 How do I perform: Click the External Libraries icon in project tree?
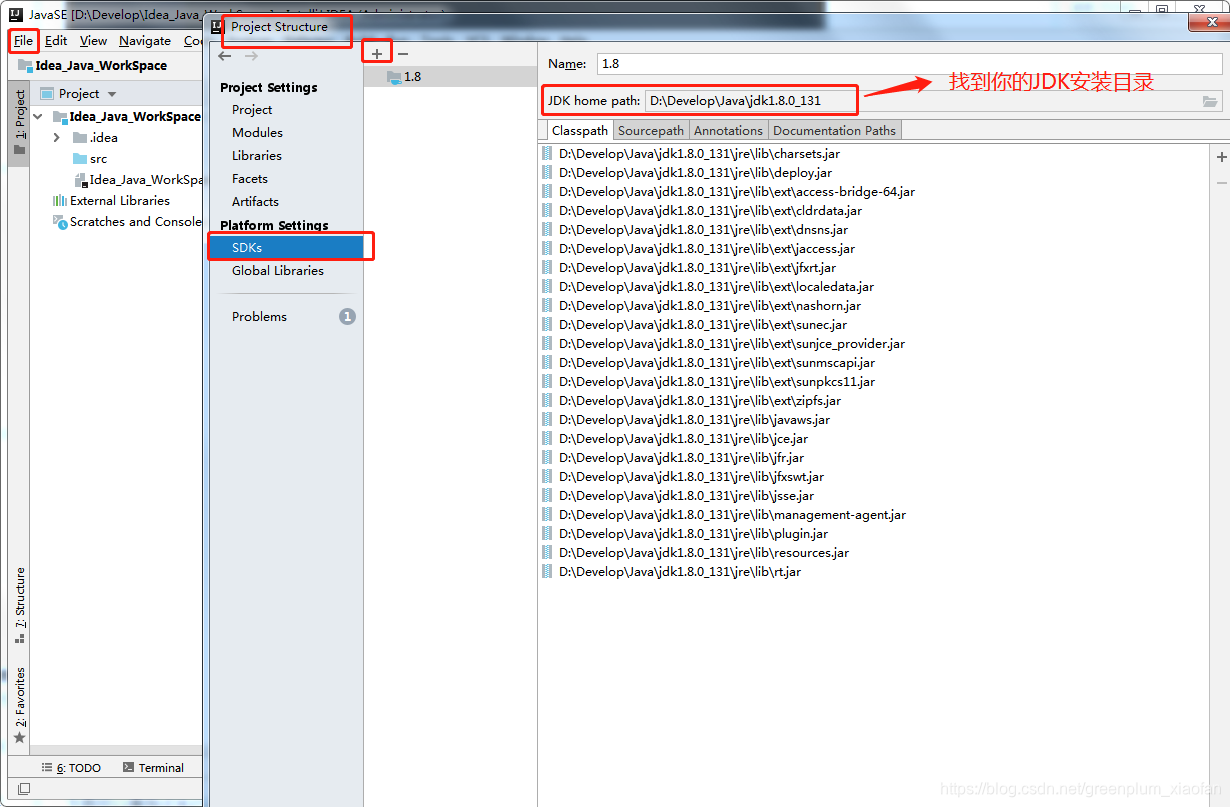[60, 201]
